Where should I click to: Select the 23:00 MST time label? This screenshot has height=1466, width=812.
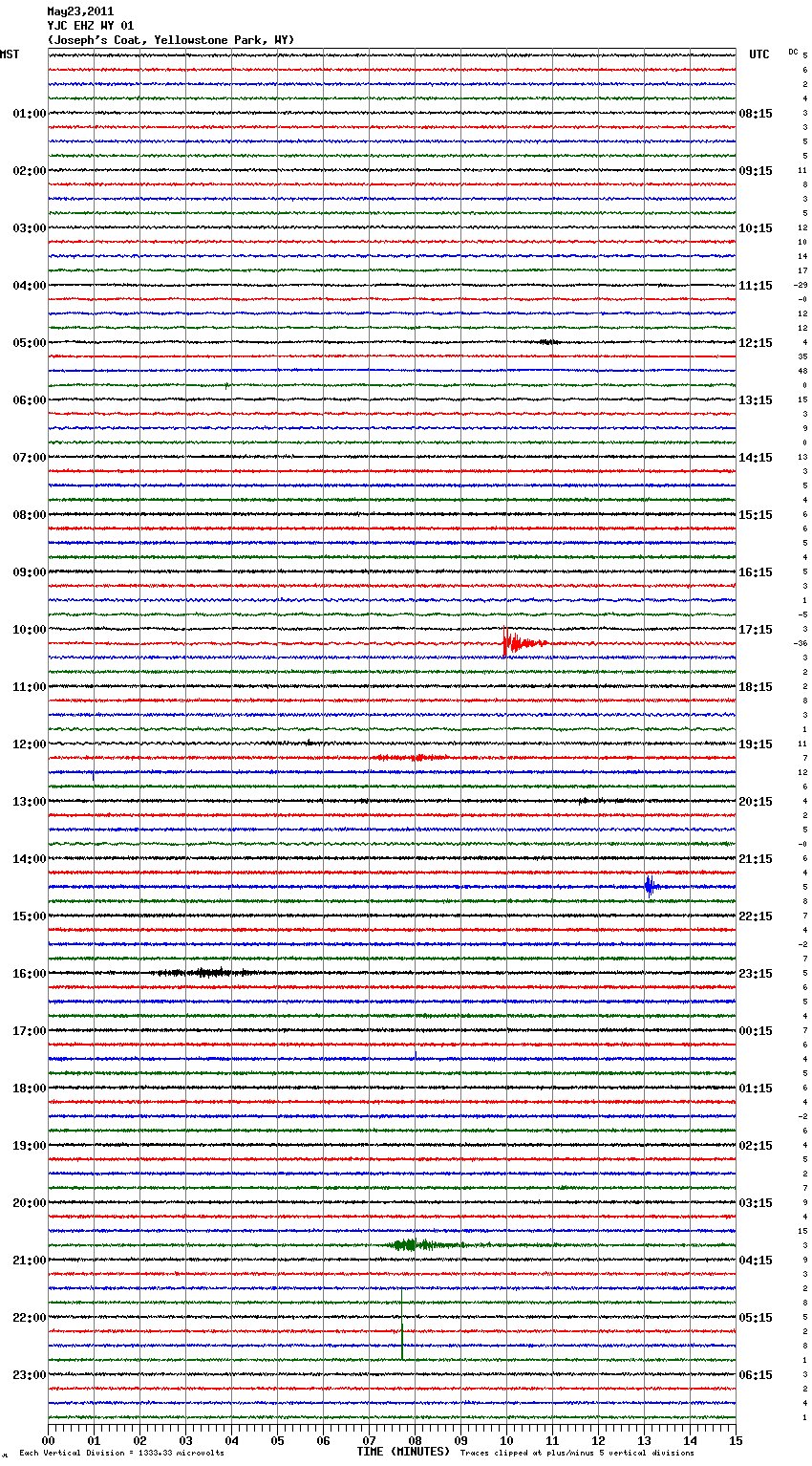click(30, 1375)
